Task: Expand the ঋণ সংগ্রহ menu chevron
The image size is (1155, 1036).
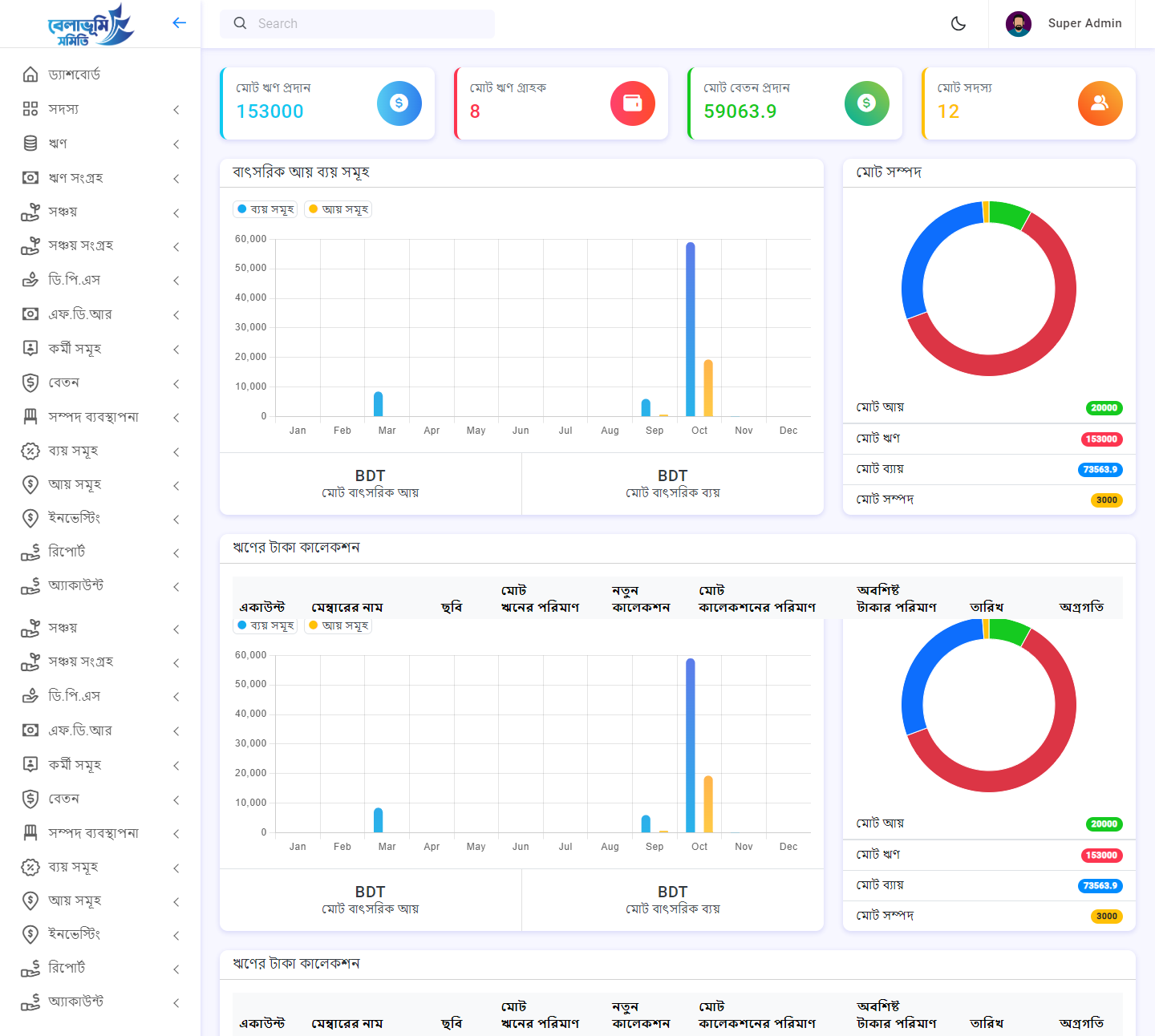Action: 176,179
